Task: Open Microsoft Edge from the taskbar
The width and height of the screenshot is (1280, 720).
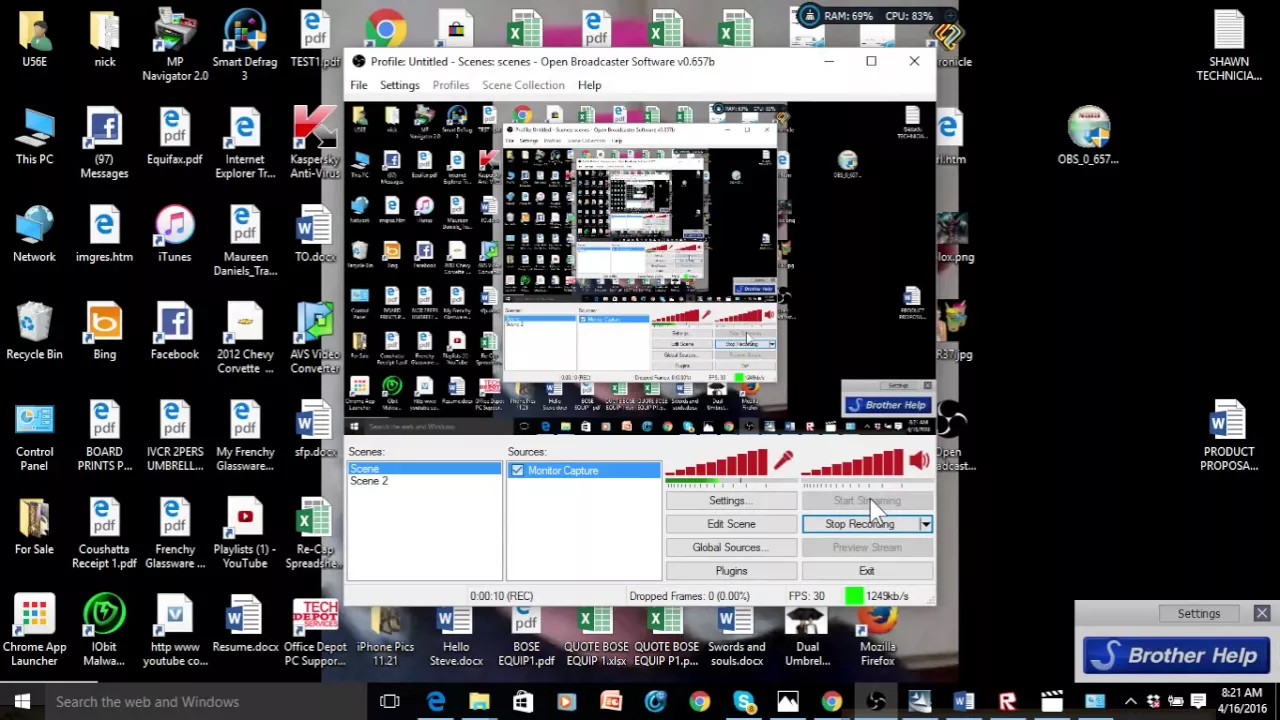Action: pos(436,701)
